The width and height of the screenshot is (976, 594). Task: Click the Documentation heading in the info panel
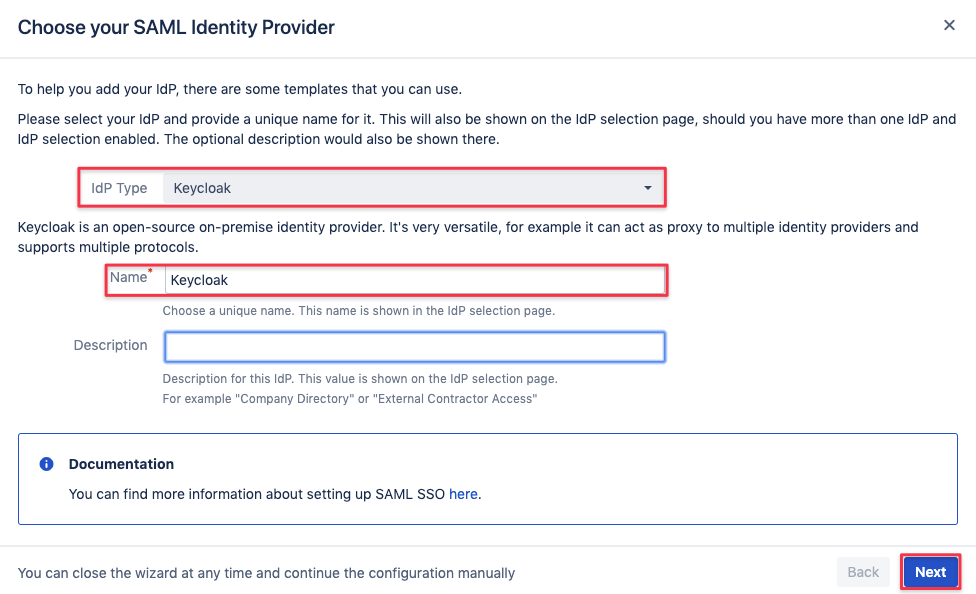click(x=121, y=464)
